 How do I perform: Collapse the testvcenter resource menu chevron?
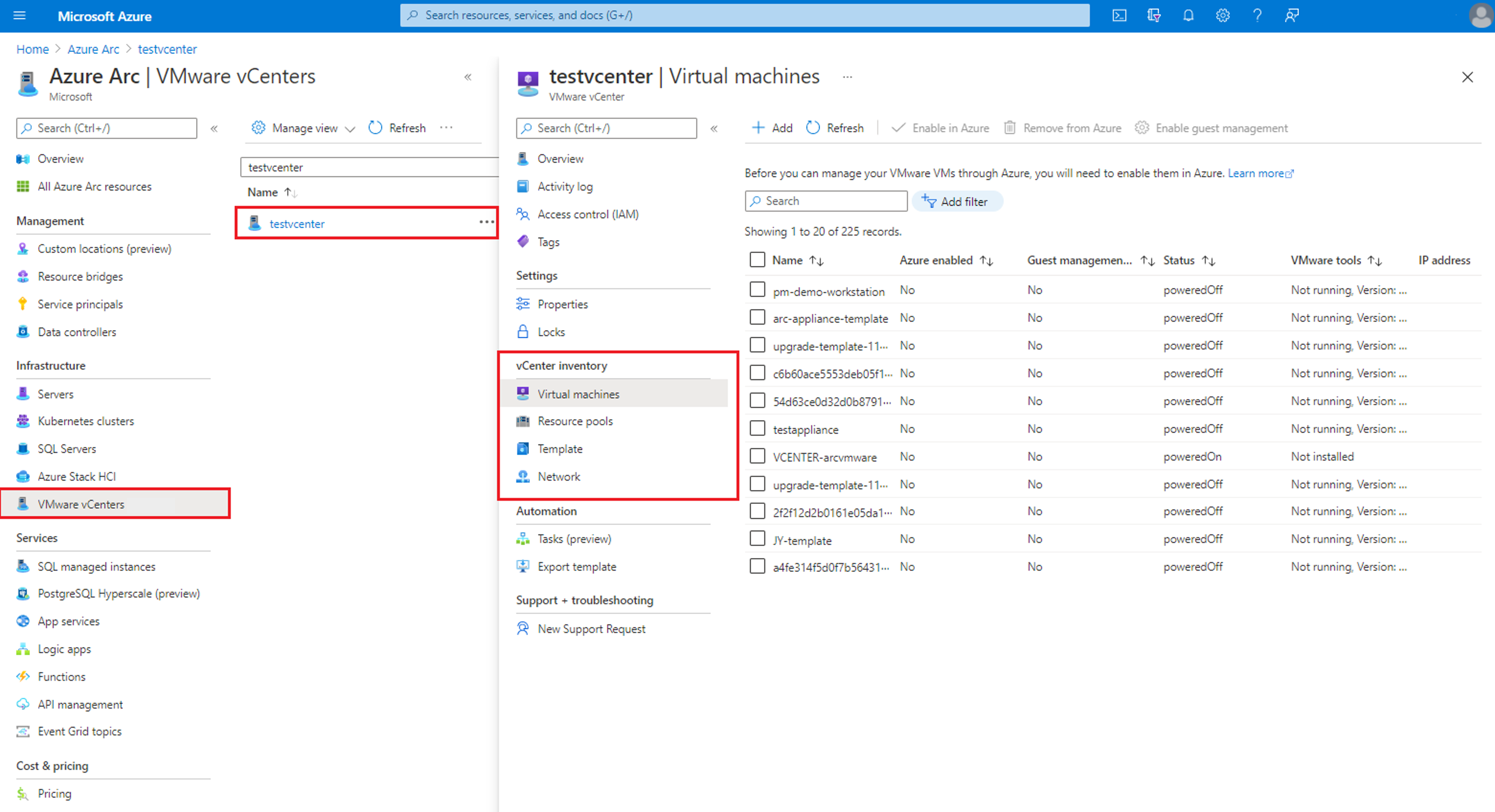[x=714, y=129]
